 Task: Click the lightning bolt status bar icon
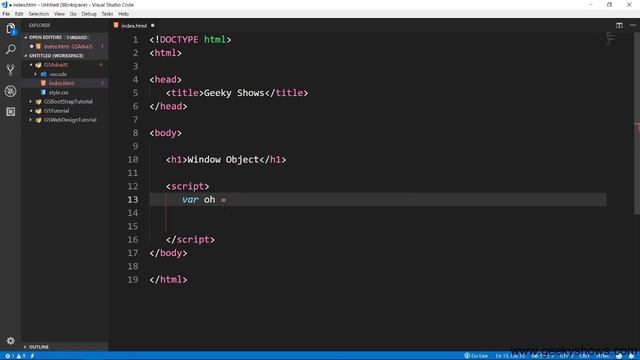(x=32, y=356)
